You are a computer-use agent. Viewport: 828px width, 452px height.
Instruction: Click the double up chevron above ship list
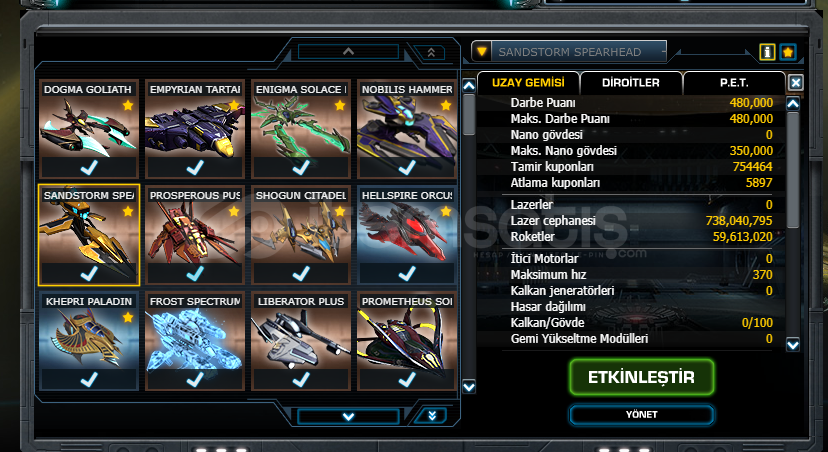[431, 52]
